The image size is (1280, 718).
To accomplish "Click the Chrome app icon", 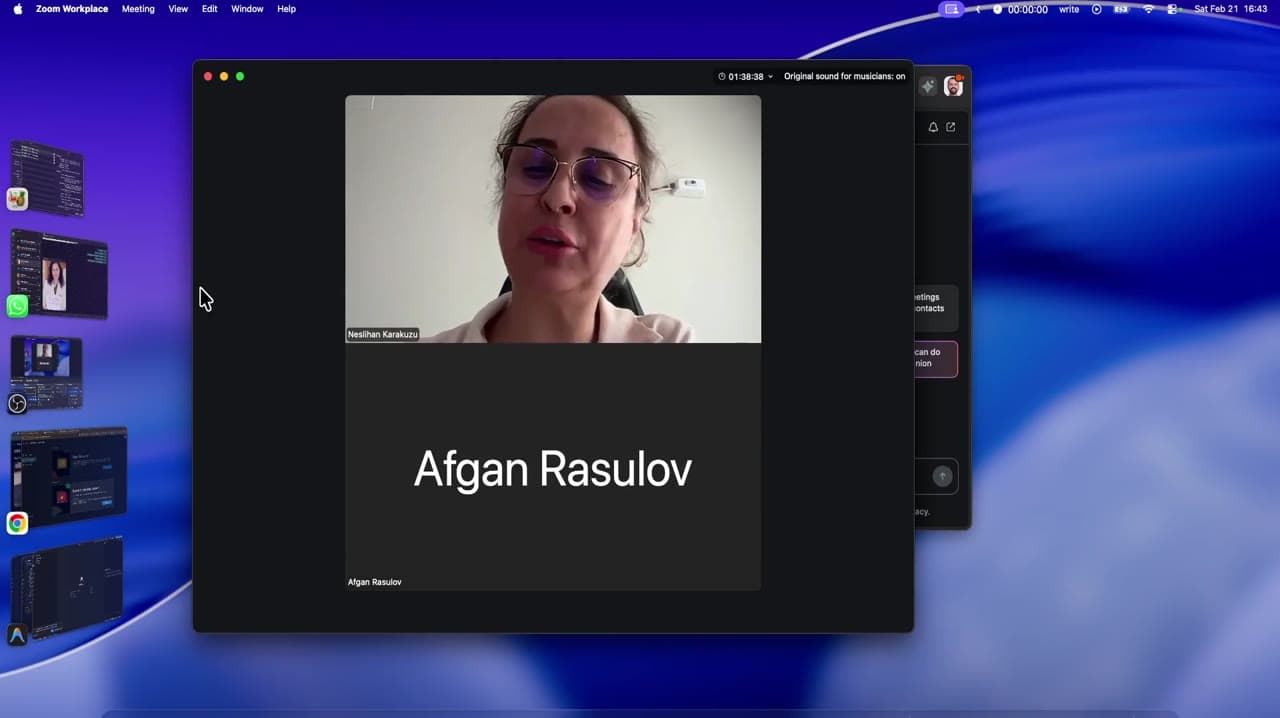I will [x=17, y=523].
